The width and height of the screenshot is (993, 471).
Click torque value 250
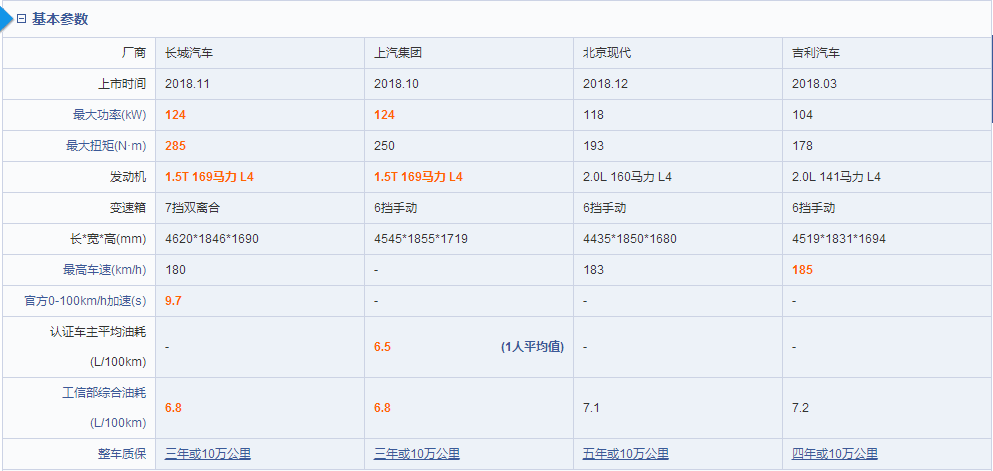click(384, 146)
